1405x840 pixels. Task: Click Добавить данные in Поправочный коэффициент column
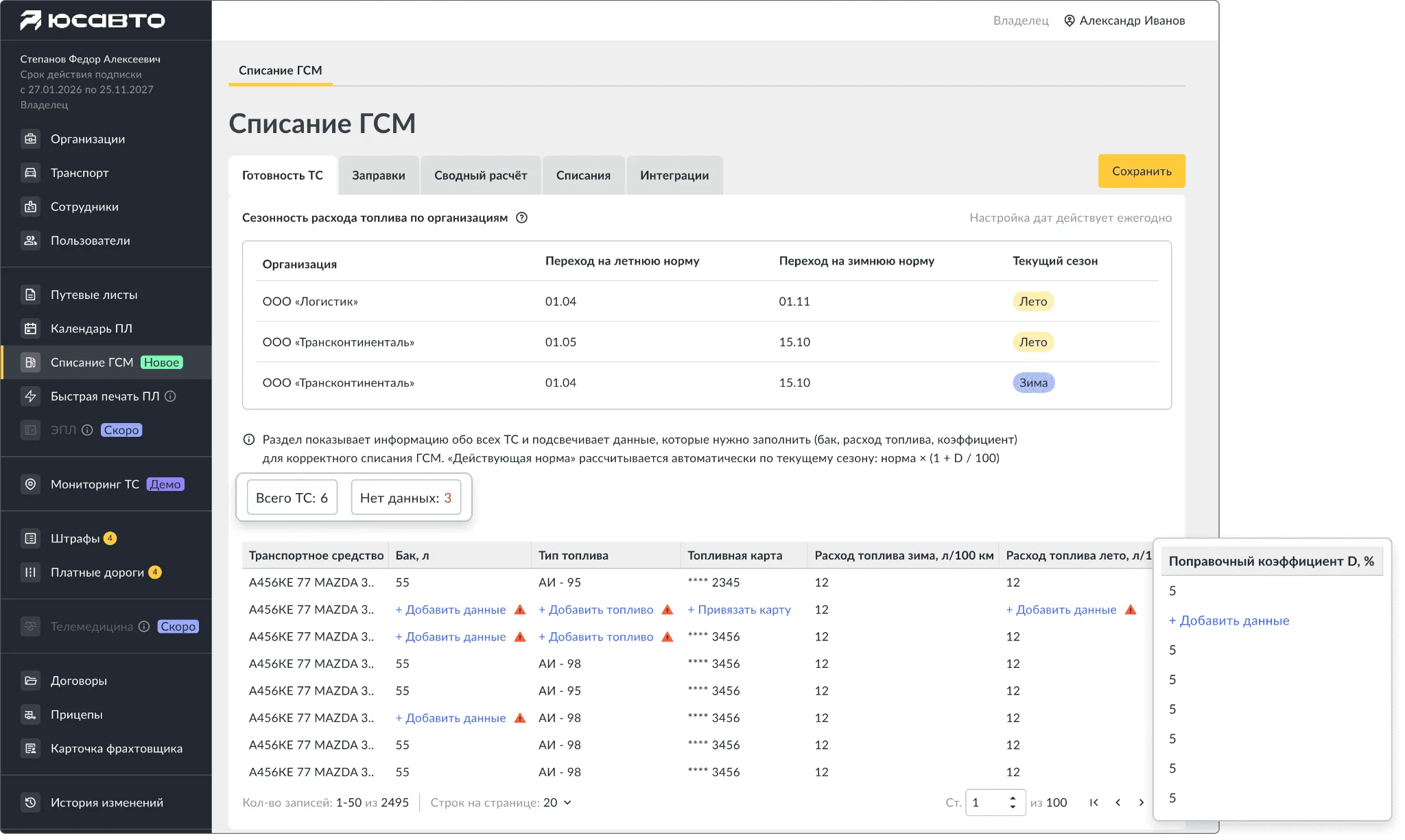pos(1229,621)
